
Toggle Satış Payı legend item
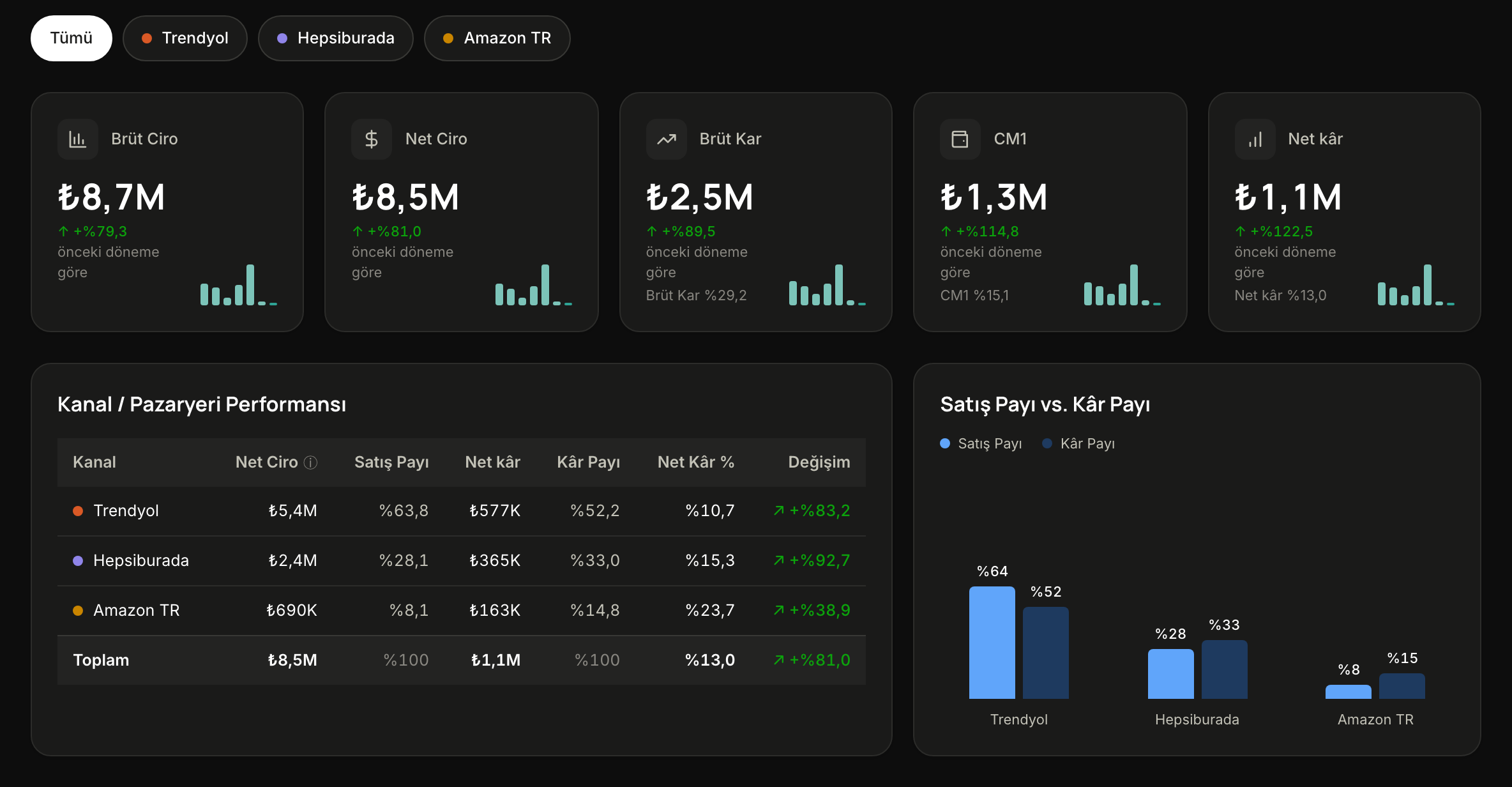click(981, 443)
